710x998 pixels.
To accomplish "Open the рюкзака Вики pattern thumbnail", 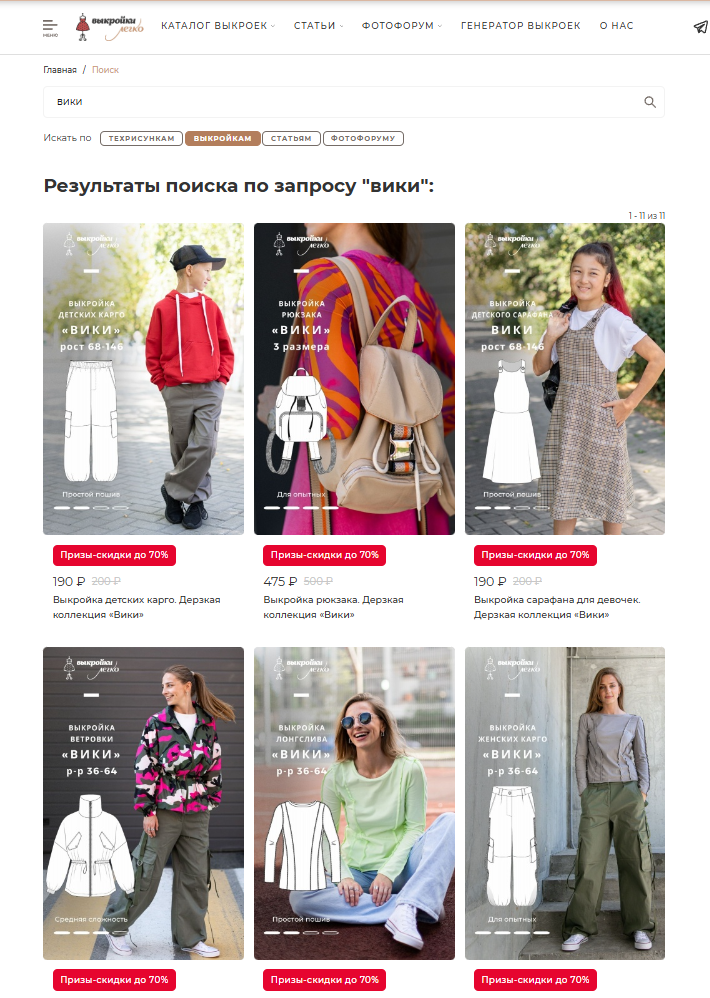I will pyautogui.click(x=354, y=379).
